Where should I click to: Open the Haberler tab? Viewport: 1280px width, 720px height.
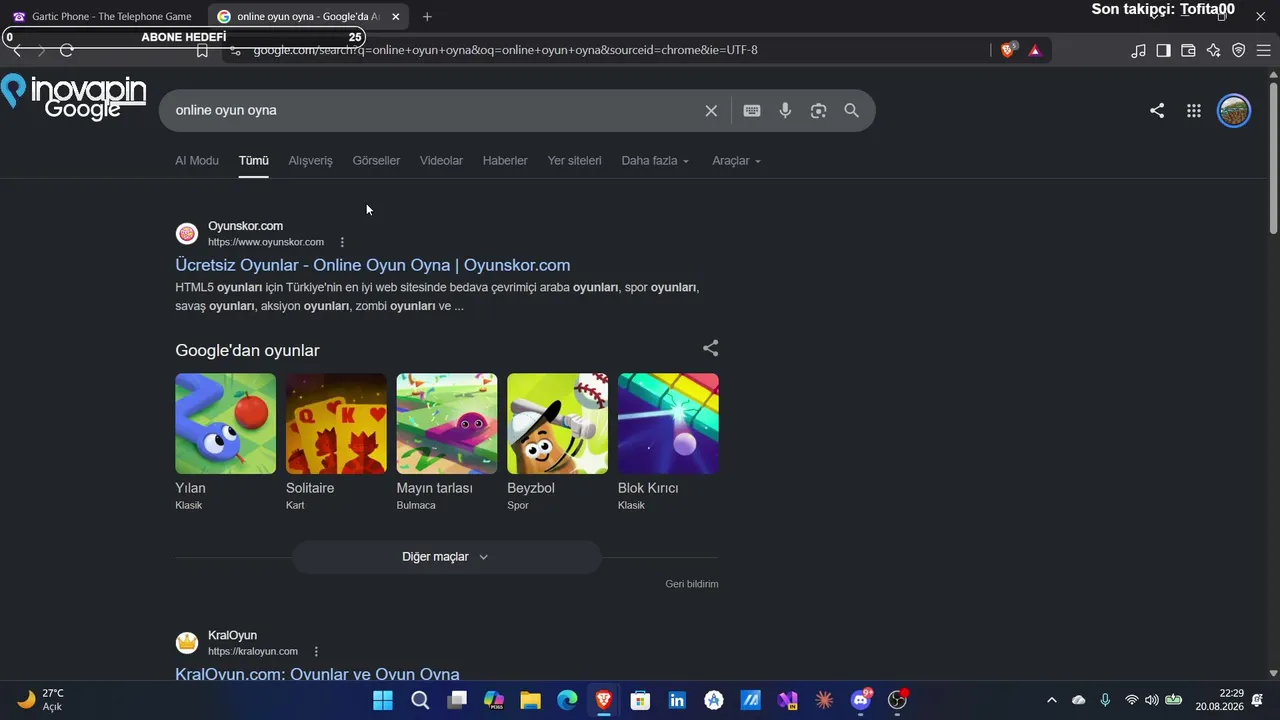click(x=505, y=161)
